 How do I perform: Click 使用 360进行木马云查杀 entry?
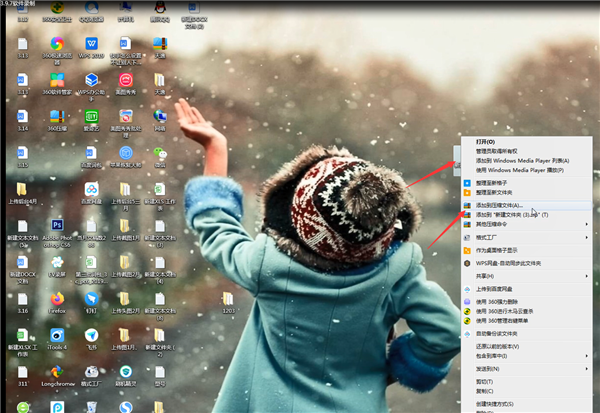click(527, 311)
